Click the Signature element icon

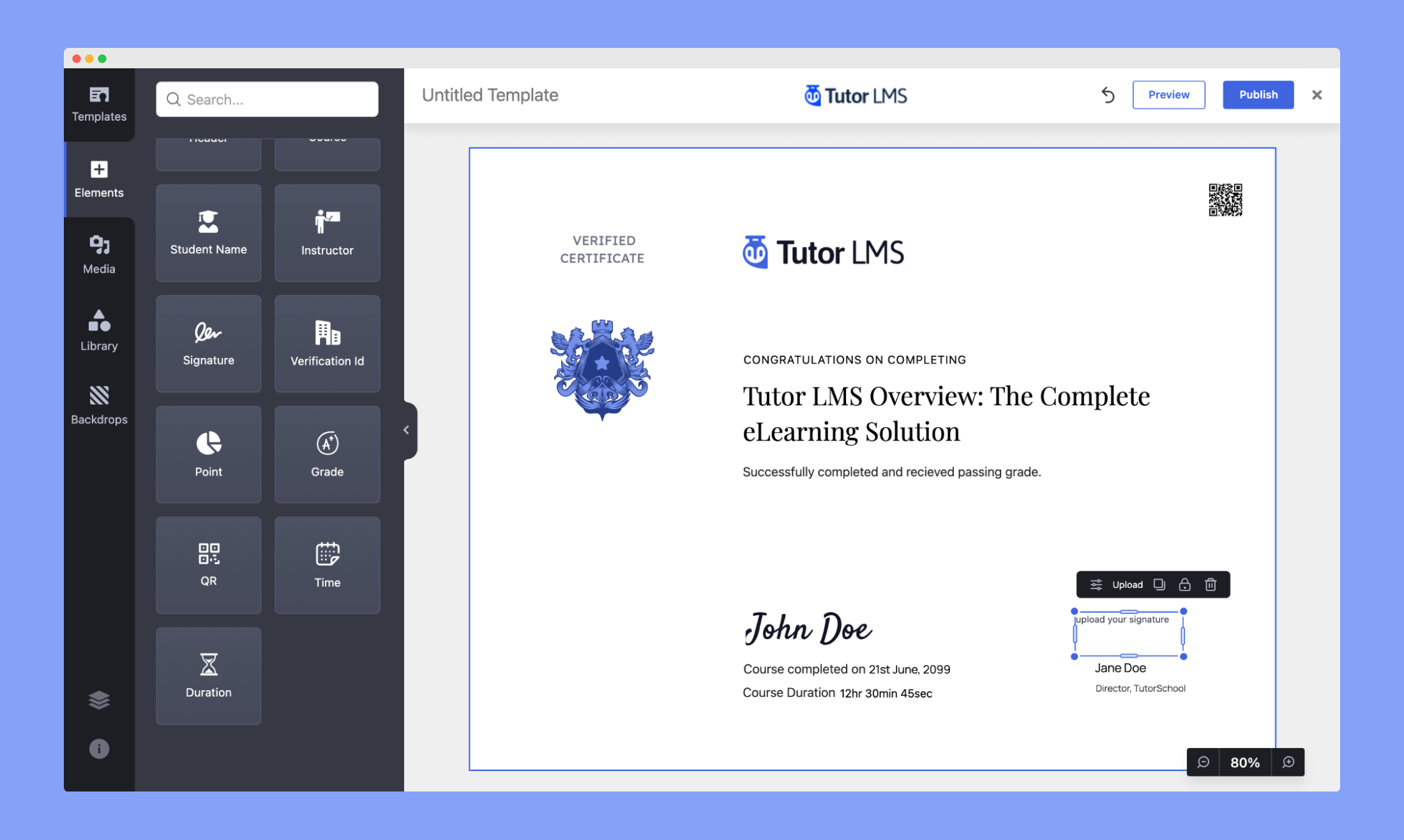point(207,334)
